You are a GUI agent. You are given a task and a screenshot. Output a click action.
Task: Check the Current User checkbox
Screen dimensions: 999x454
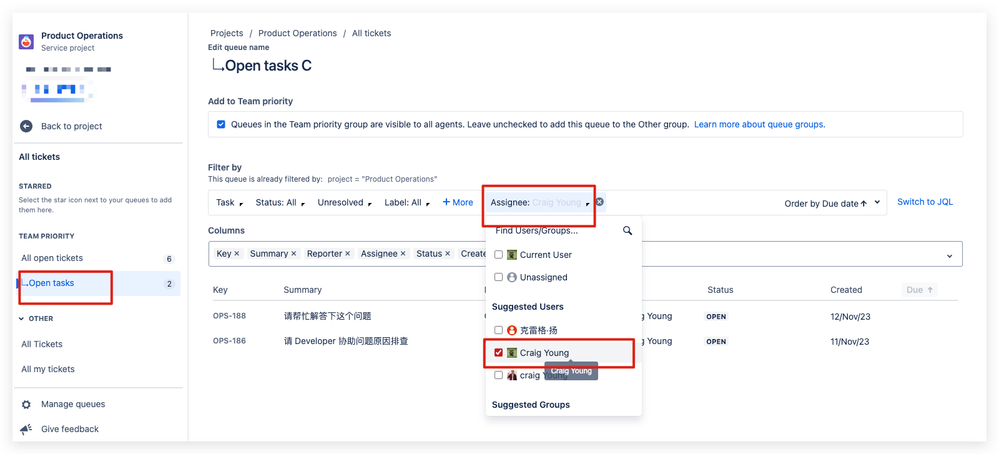click(x=499, y=255)
